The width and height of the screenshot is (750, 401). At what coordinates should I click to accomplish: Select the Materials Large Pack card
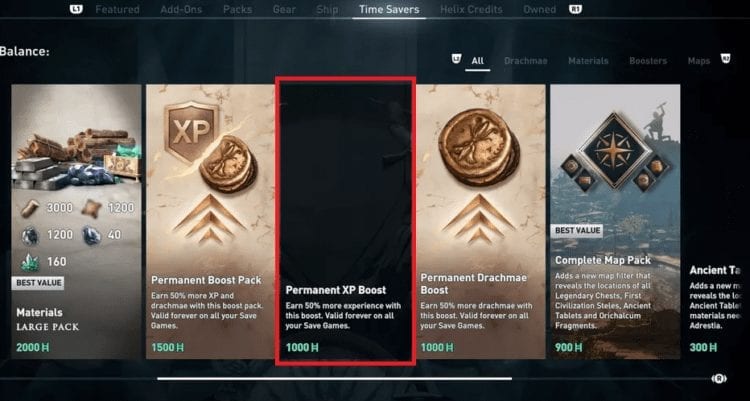pyautogui.click(x=77, y=222)
